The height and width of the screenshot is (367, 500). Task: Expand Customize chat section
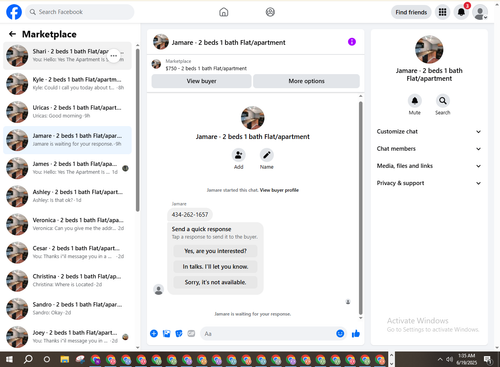point(429,131)
